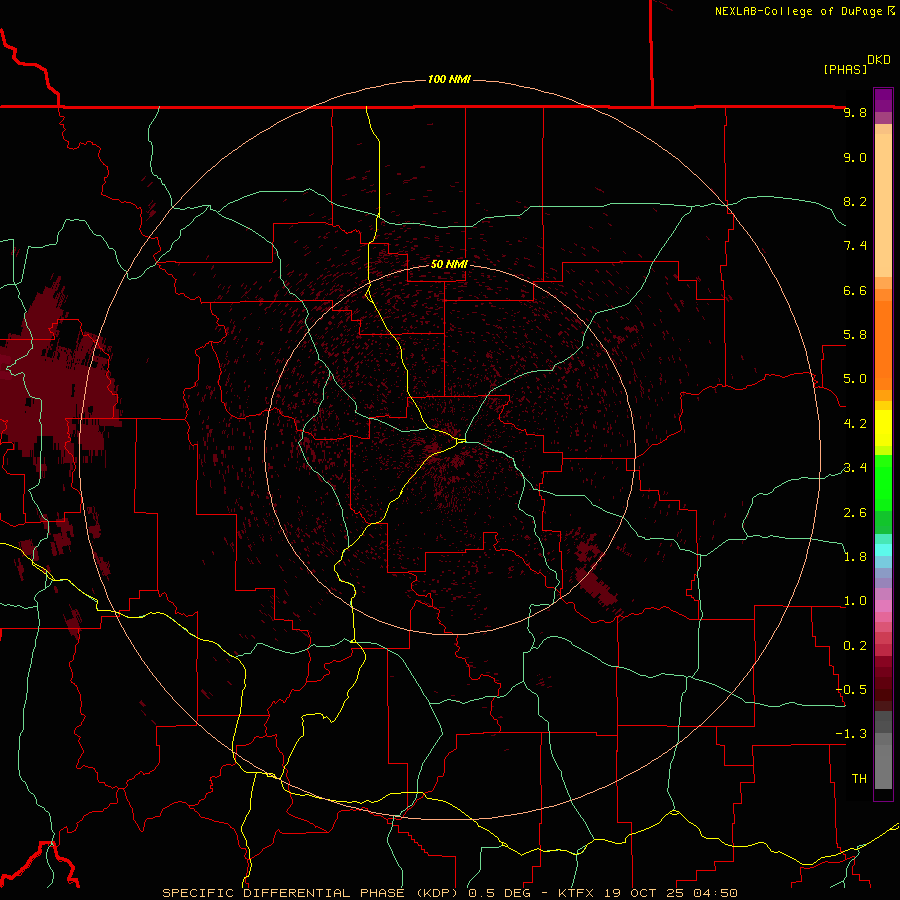Viewport: 900px width, 900px height.
Task: Click the 6.6 value on the color scale
Action: (855, 290)
